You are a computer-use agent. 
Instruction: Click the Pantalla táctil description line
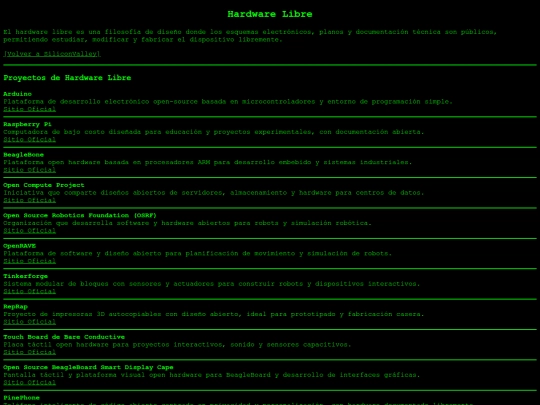tap(212, 375)
